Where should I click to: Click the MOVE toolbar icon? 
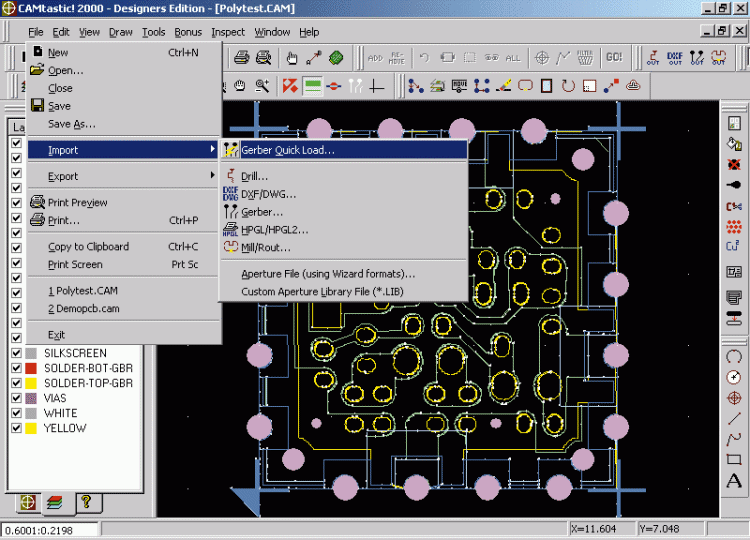459,86
